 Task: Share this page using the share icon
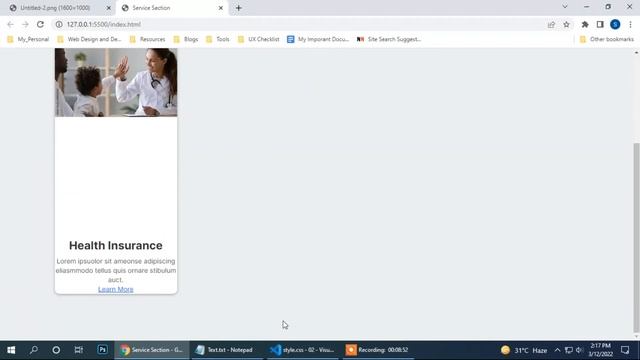coord(551,24)
